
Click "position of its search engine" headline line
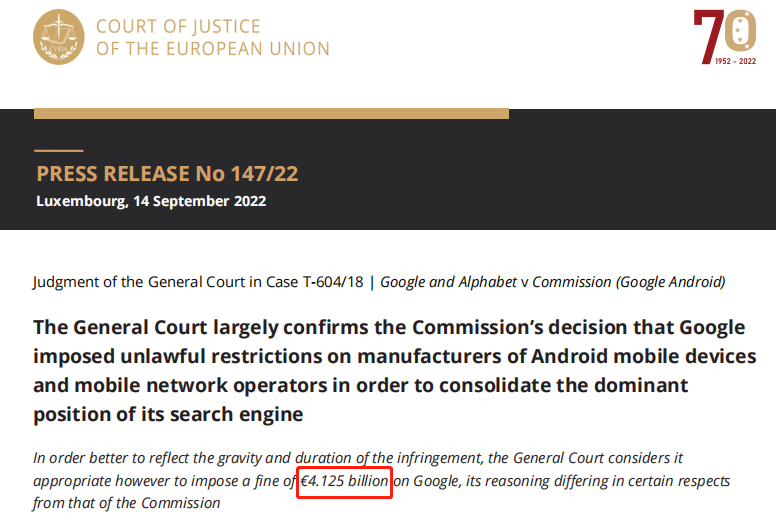[168, 414]
